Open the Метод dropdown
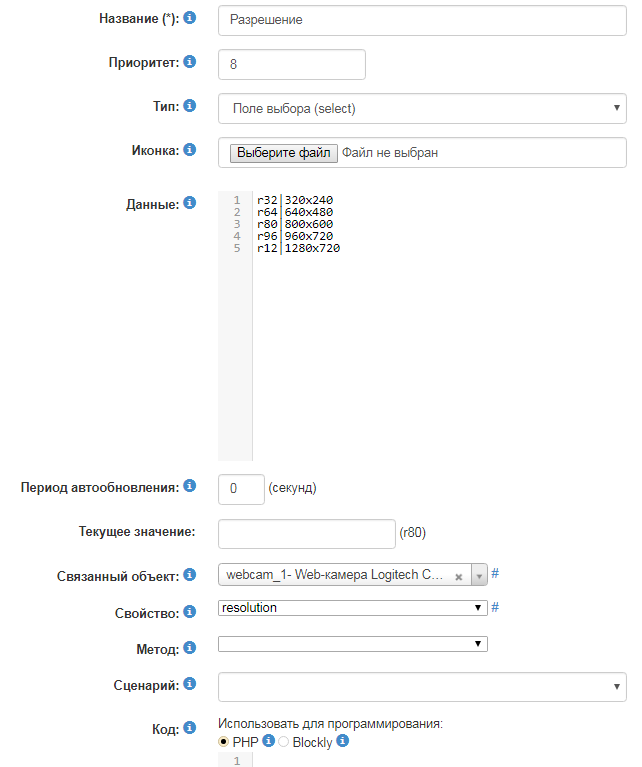Image resolution: width=642 pixels, height=767 pixels. [x=352, y=644]
